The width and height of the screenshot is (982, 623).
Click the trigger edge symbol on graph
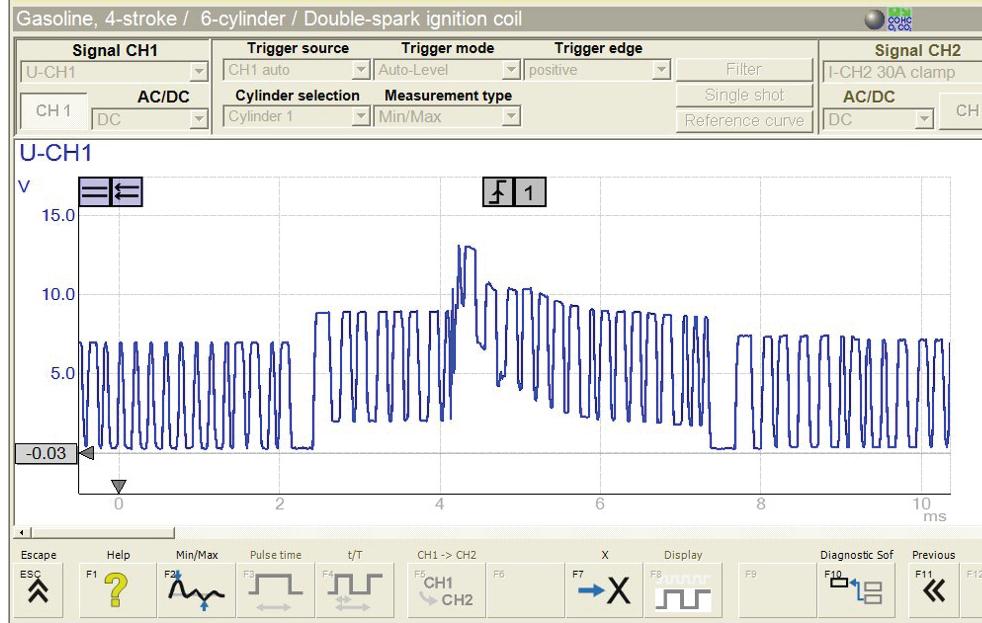(498, 192)
